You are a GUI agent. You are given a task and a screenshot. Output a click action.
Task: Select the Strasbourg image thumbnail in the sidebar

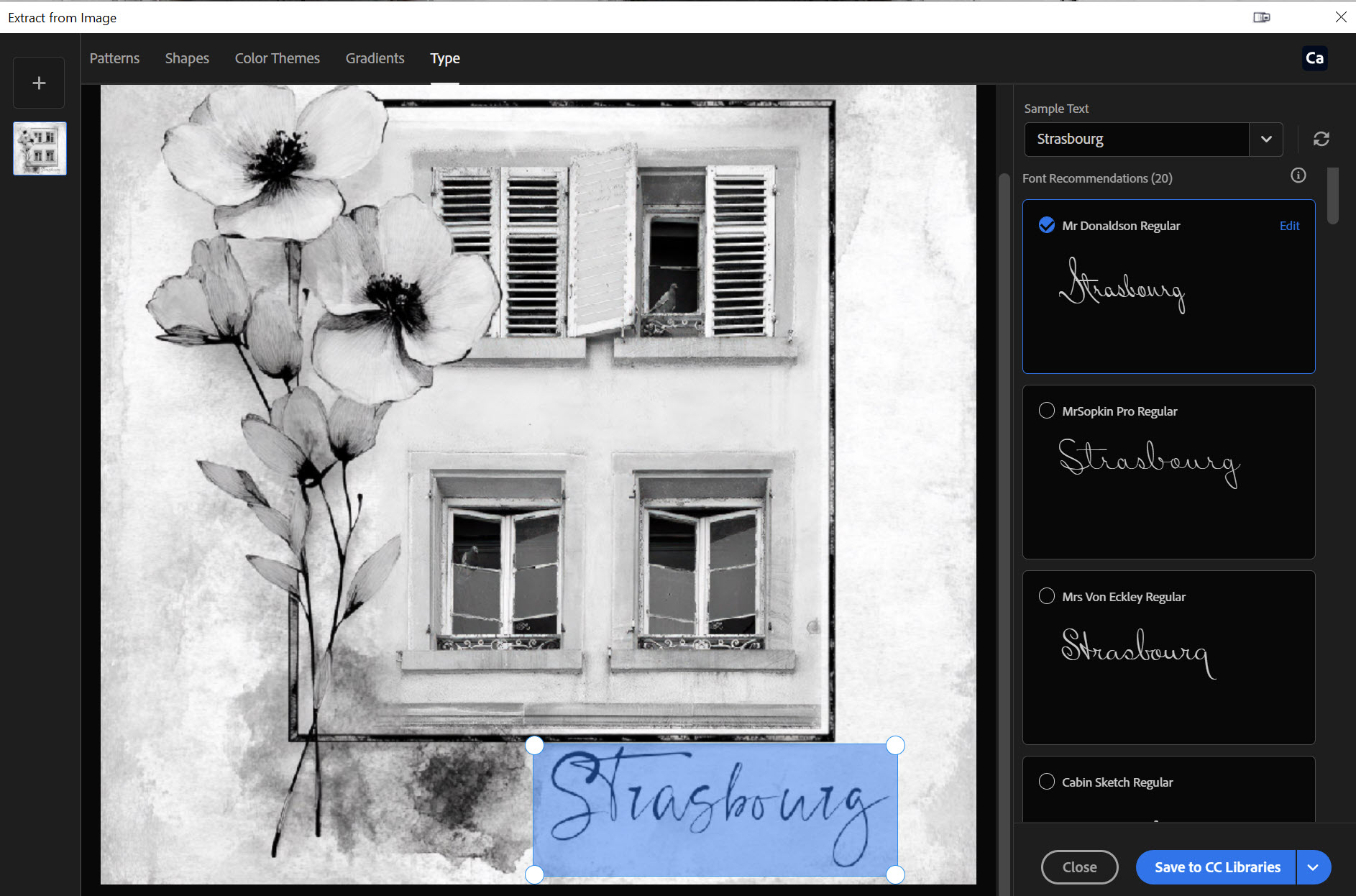point(40,148)
